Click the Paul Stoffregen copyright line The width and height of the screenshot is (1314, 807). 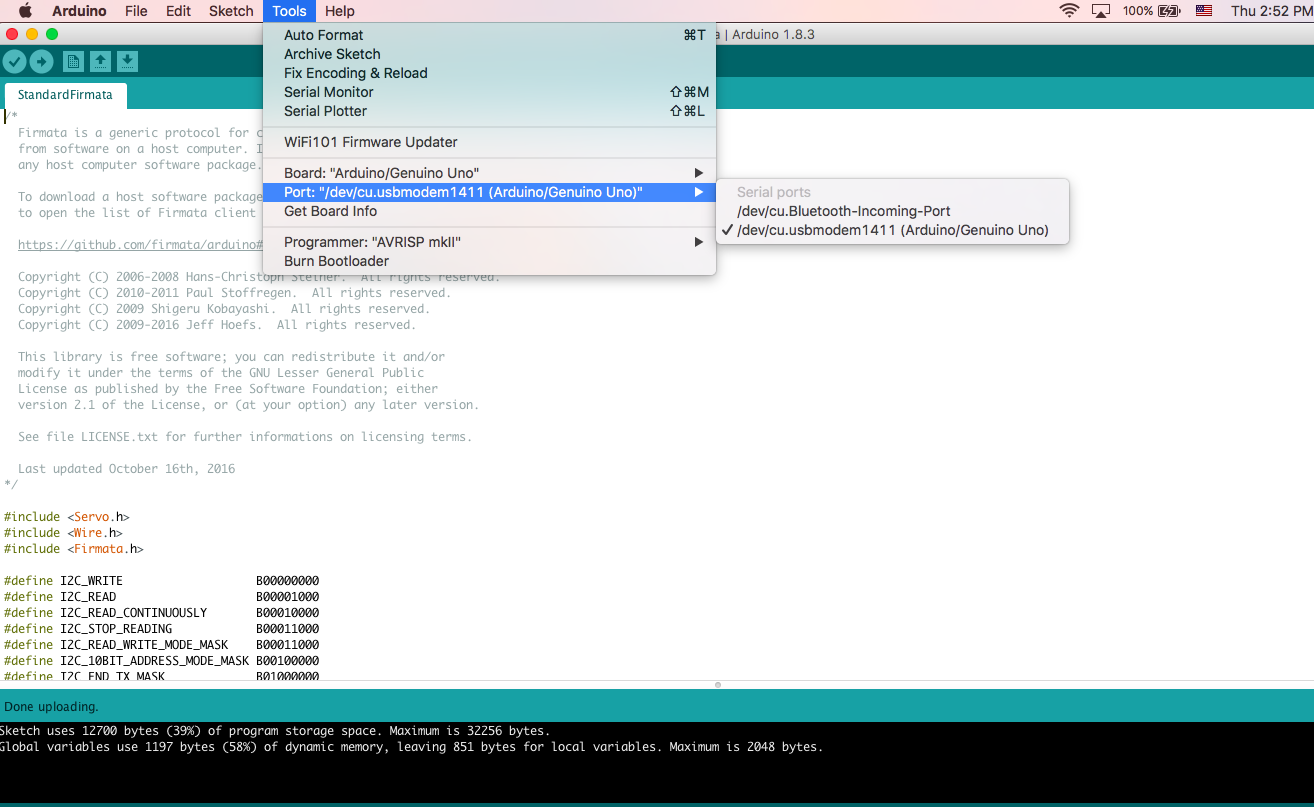click(x=234, y=293)
